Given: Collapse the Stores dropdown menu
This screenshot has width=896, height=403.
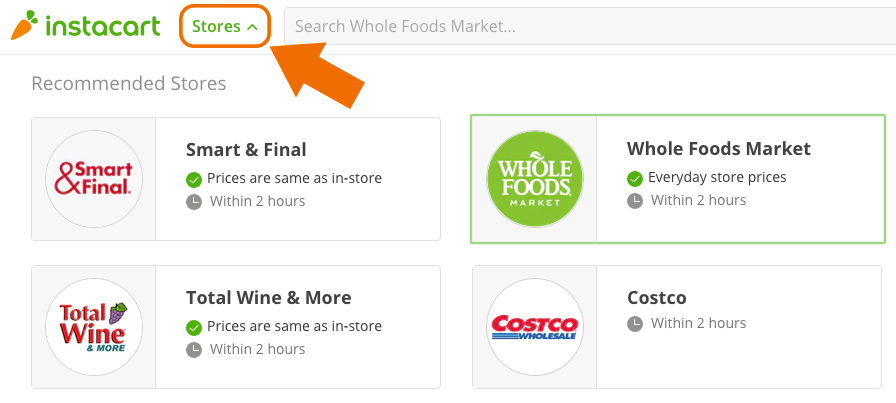Looking at the screenshot, I should (225, 26).
